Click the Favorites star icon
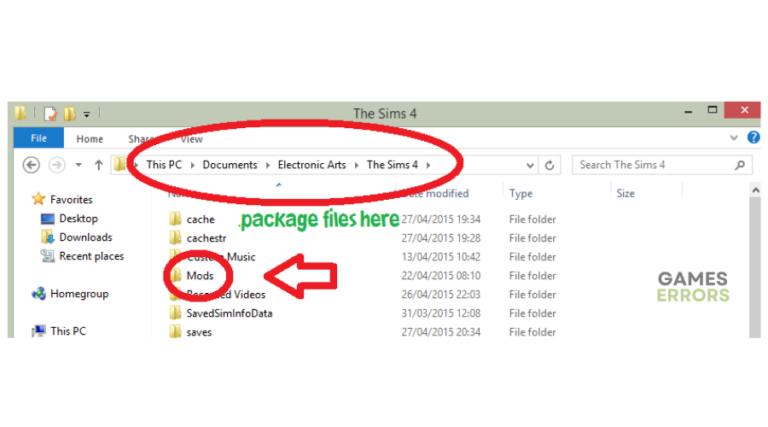The width and height of the screenshot is (768, 427). click(x=38, y=199)
